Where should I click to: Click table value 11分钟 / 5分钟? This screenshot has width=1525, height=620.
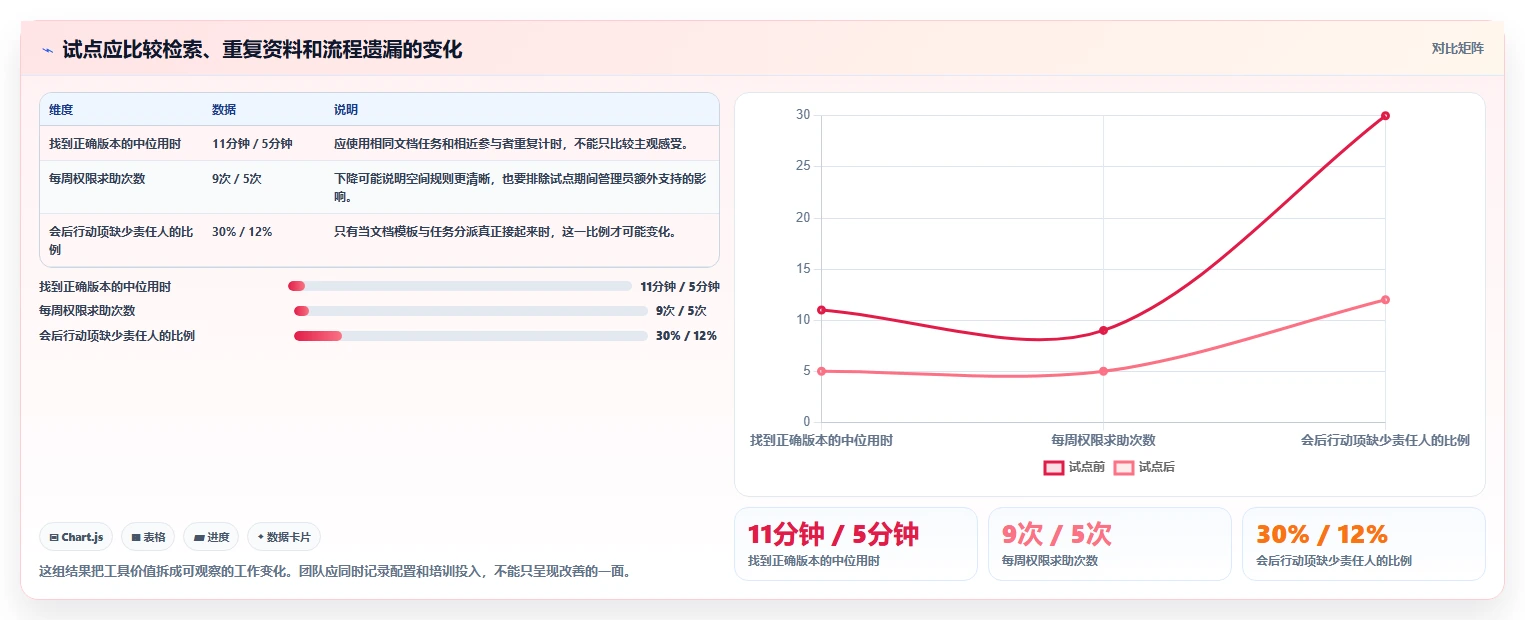pos(252,144)
